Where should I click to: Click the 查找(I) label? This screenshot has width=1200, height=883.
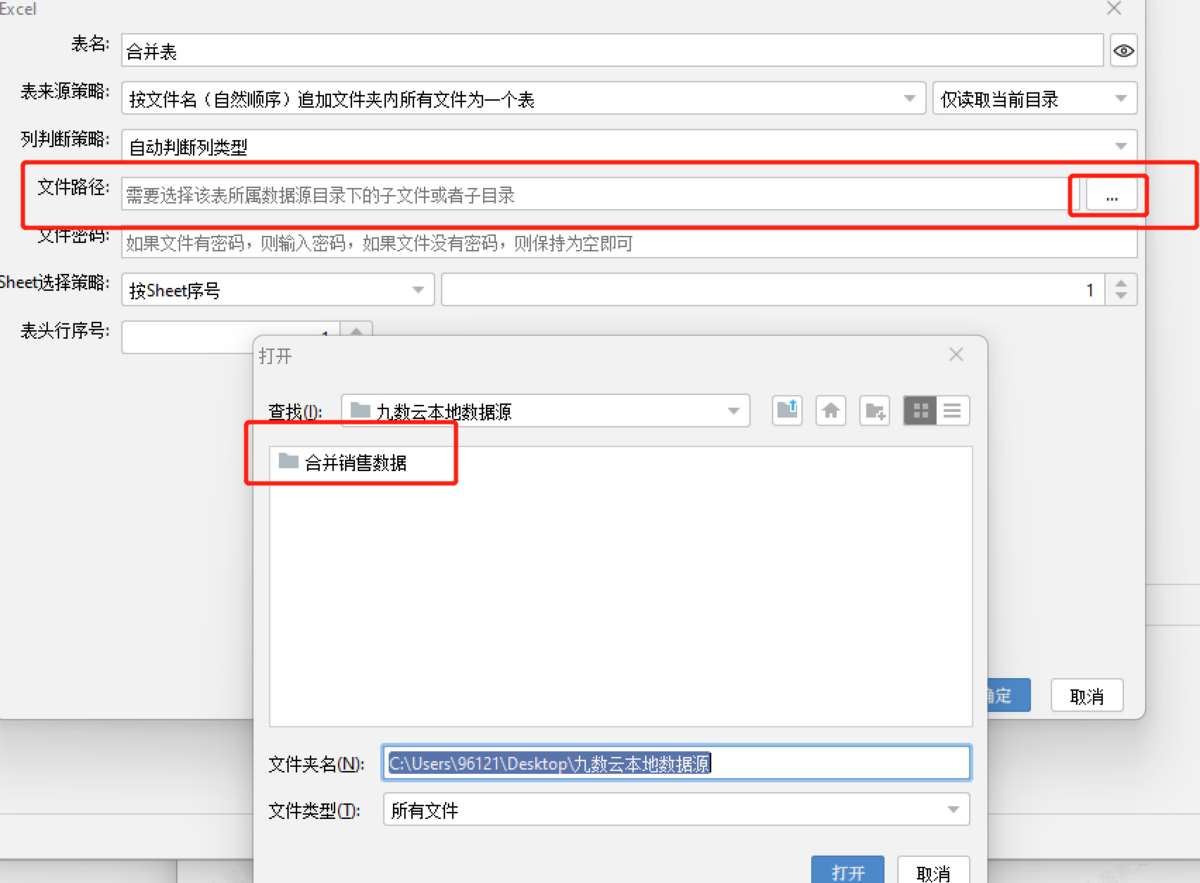tap(295, 411)
